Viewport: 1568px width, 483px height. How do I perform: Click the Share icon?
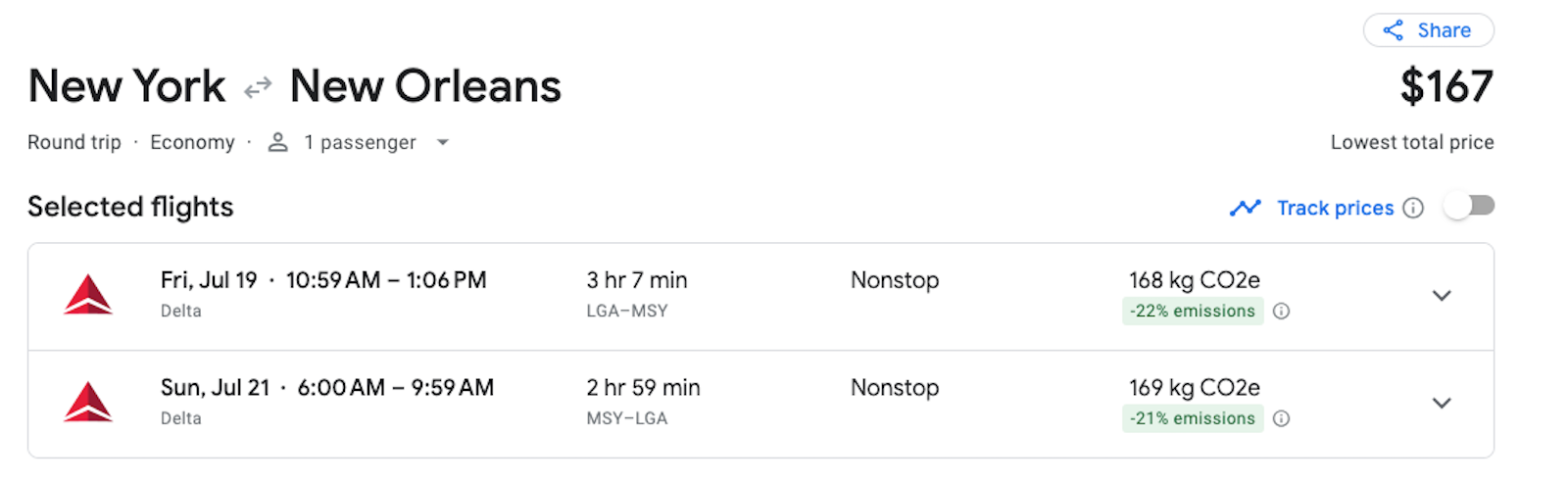click(x=1393, y=30)
